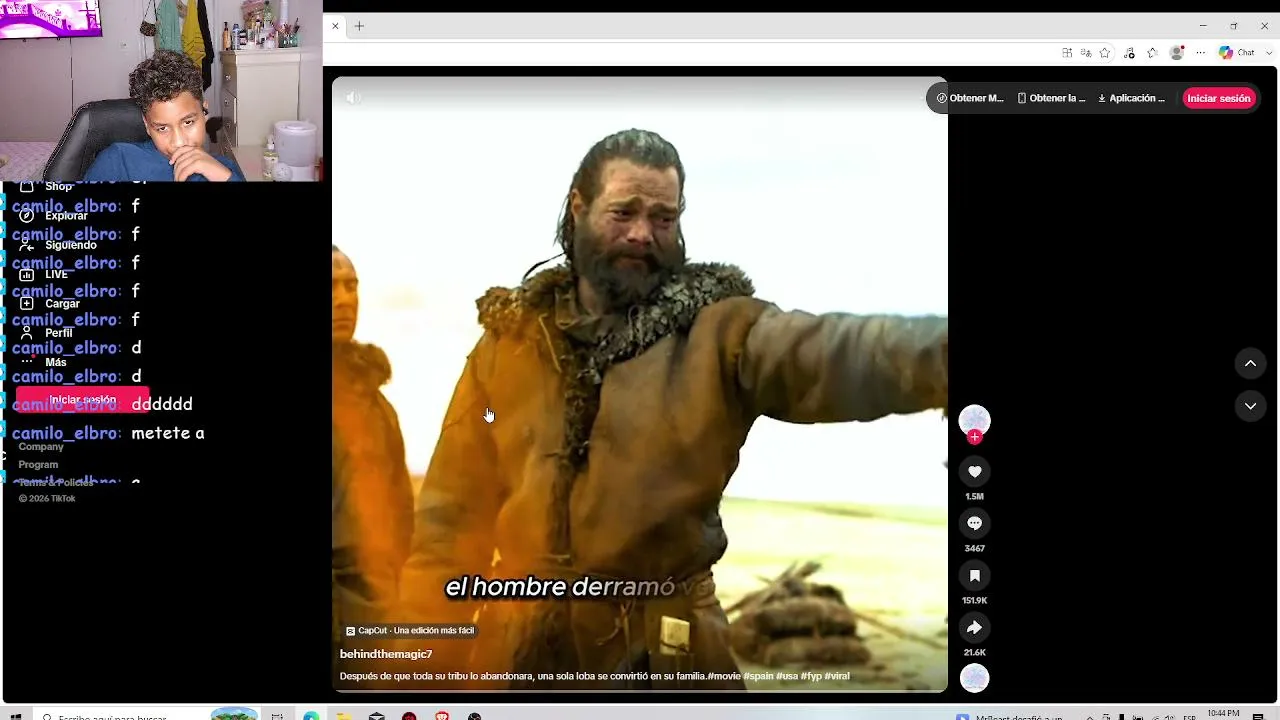This screenshot has height=720, width=1280.
Task: Open Copilot Chat in browser toolbar
Action: 1237,53
